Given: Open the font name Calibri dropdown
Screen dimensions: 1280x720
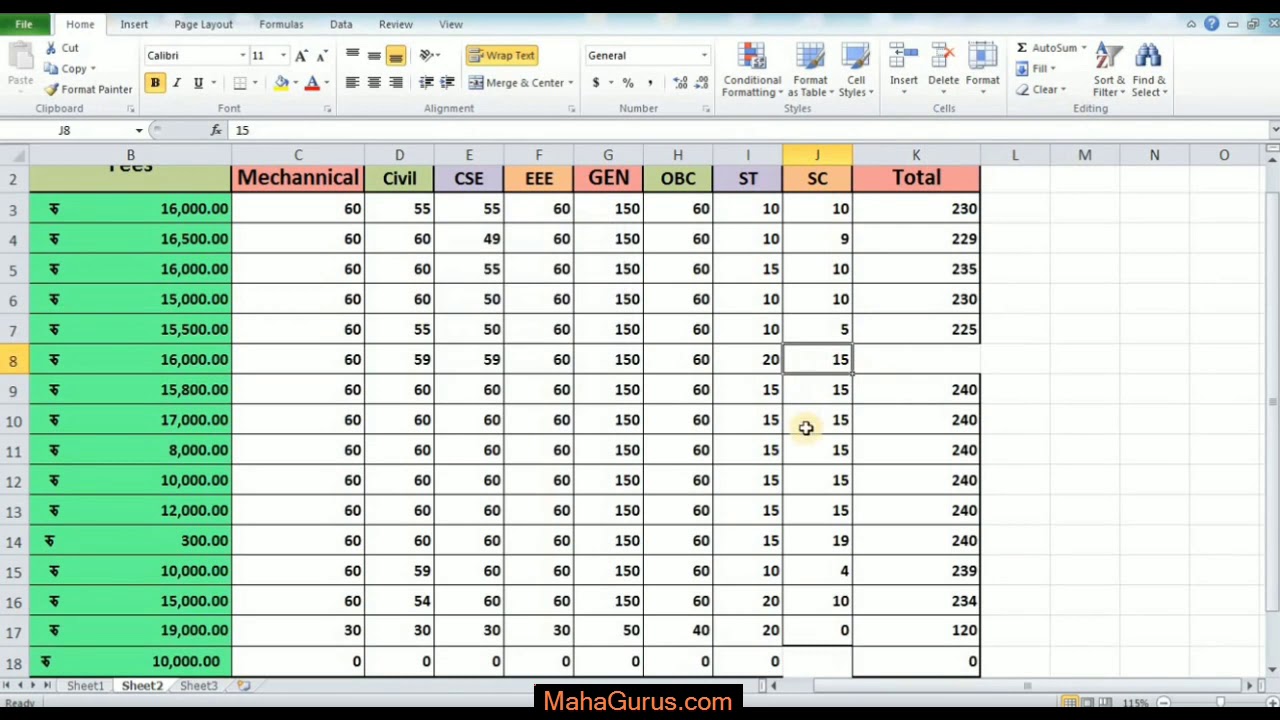Looking at the screenshot, I should [242, 56].
